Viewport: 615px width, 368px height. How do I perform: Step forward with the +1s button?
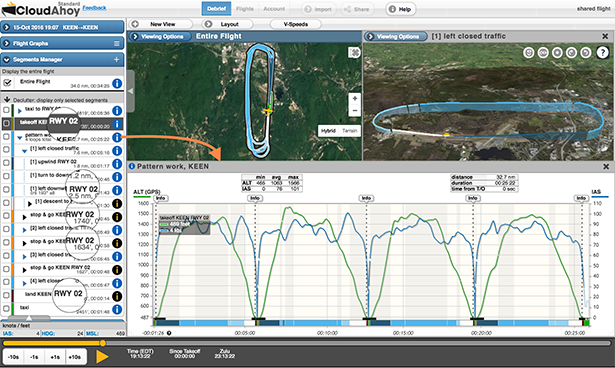click(55, 357)
